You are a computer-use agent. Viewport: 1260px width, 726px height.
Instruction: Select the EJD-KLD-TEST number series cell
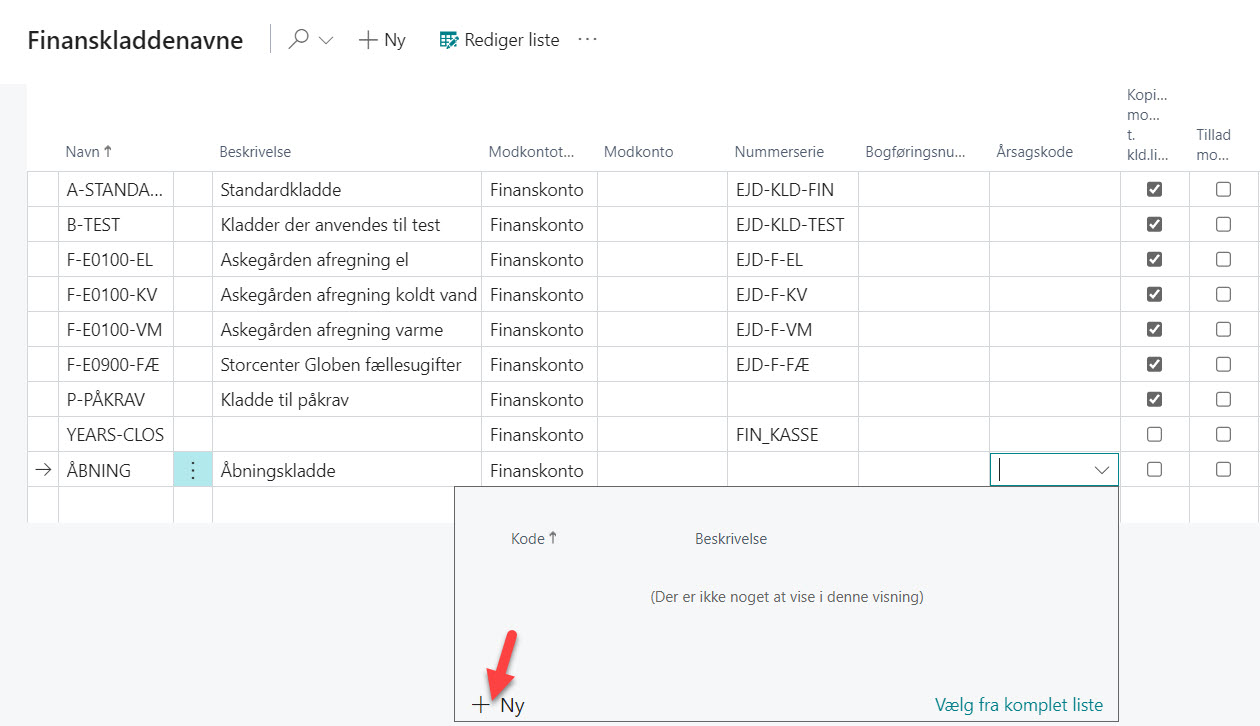(x=790, y=225)
